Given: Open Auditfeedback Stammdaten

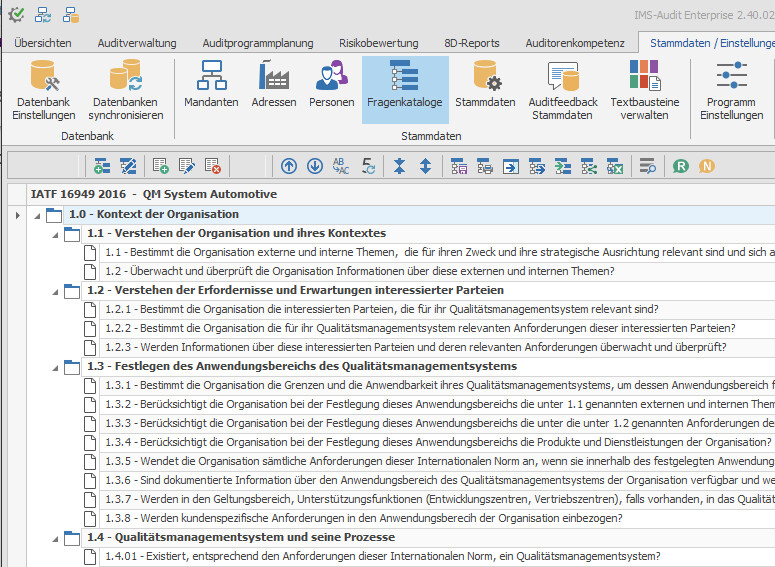Looking at the screenshot, I should [563, 90].
